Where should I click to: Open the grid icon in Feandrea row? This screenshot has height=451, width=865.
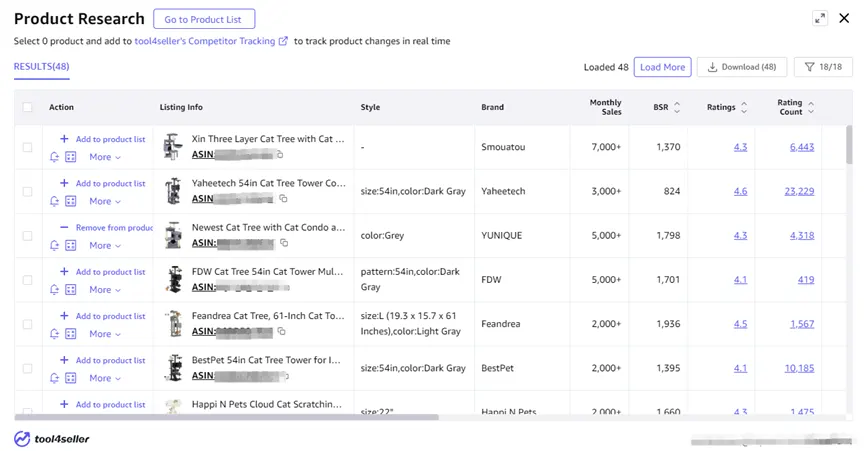click(x=71, y=334)
